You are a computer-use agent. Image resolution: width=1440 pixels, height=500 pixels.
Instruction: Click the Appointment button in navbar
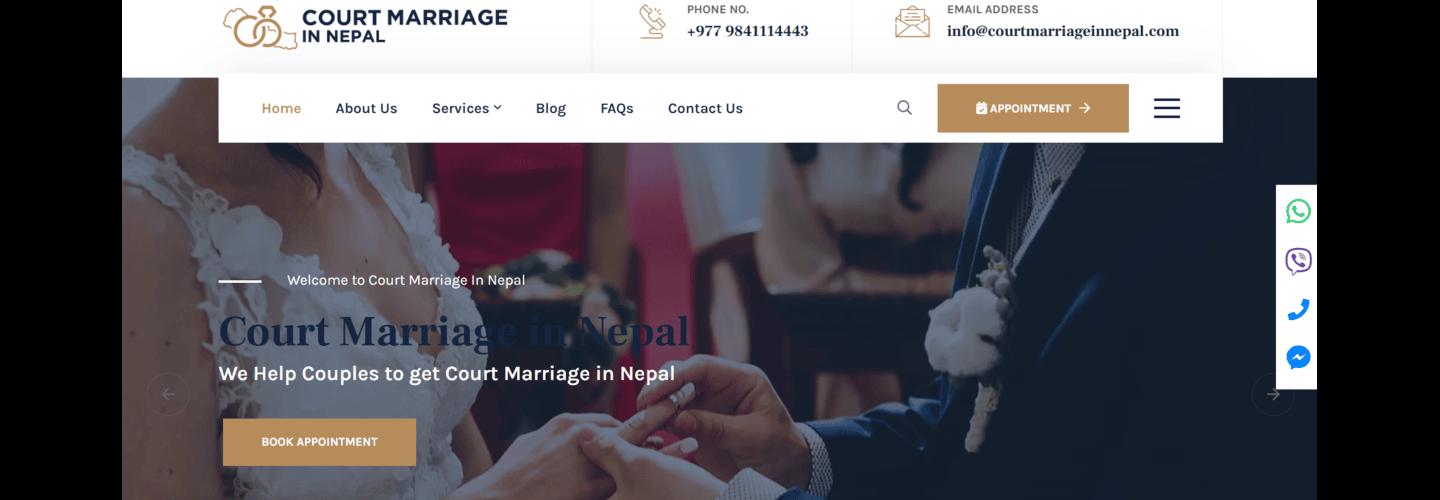[x=1033, y=108]
